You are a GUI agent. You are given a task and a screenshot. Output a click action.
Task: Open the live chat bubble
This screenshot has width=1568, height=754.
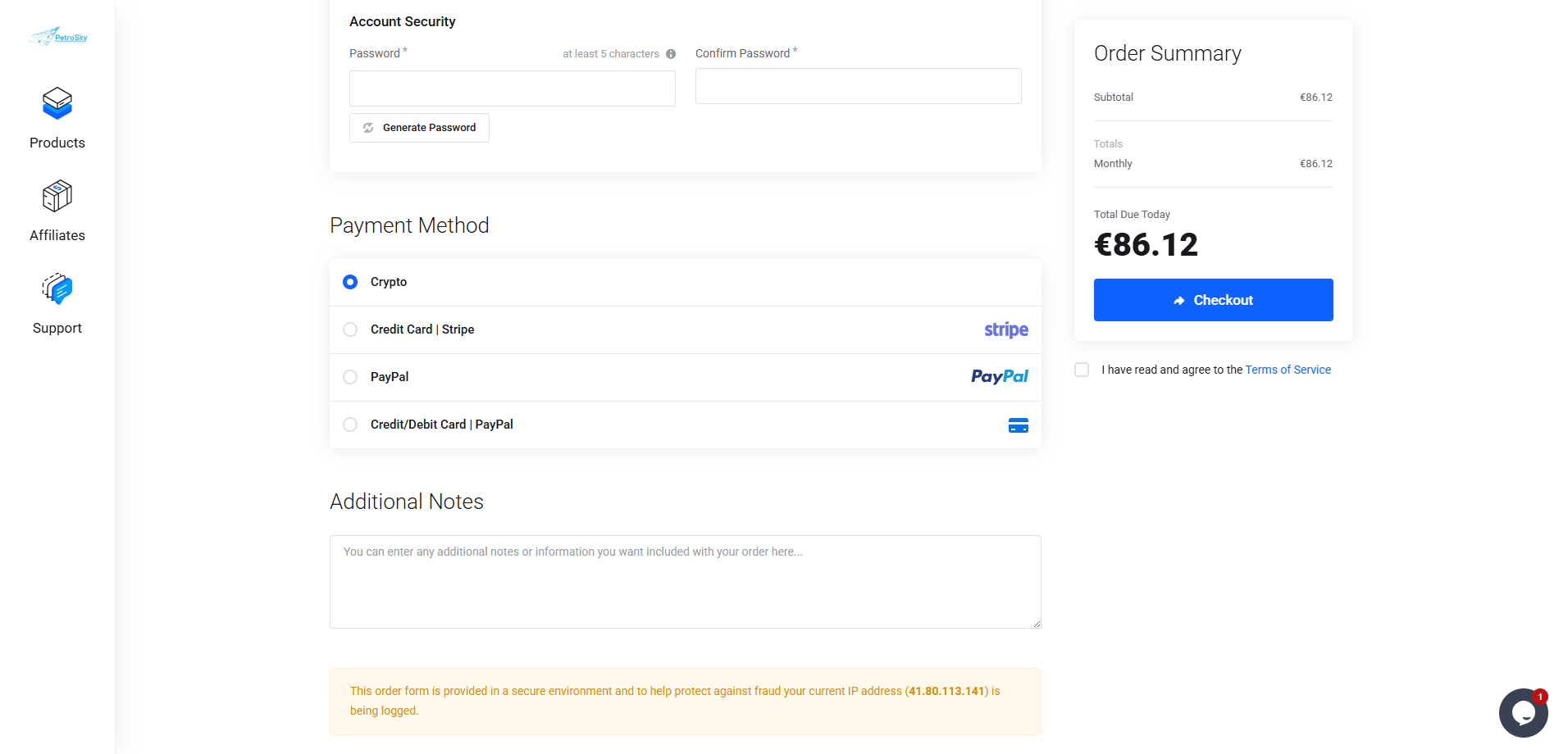pos(1523,713)
